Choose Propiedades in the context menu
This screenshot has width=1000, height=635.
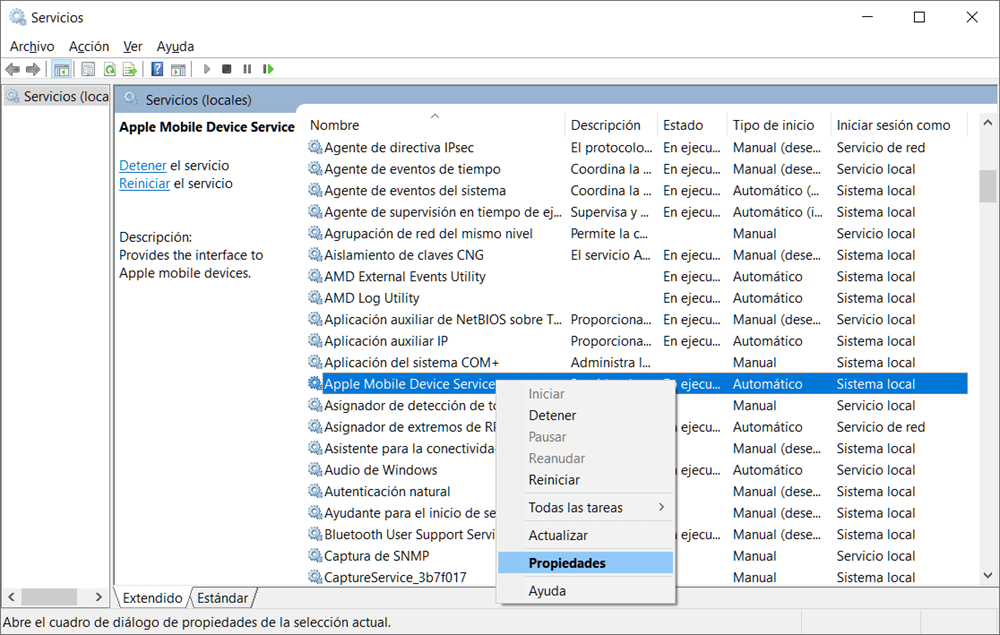tap(585, 563)
